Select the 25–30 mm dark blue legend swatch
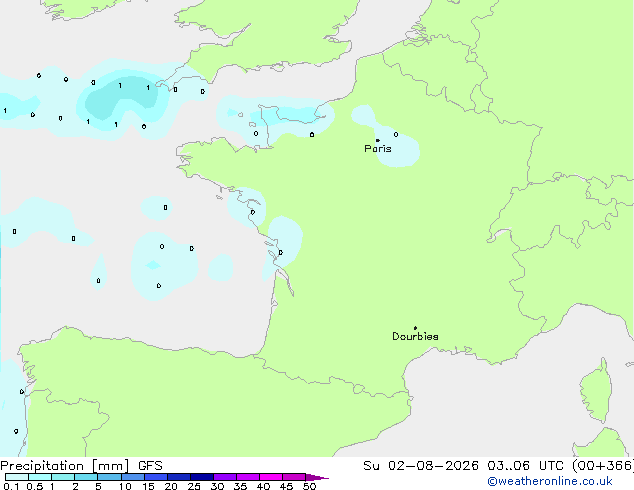 point(201,477)
